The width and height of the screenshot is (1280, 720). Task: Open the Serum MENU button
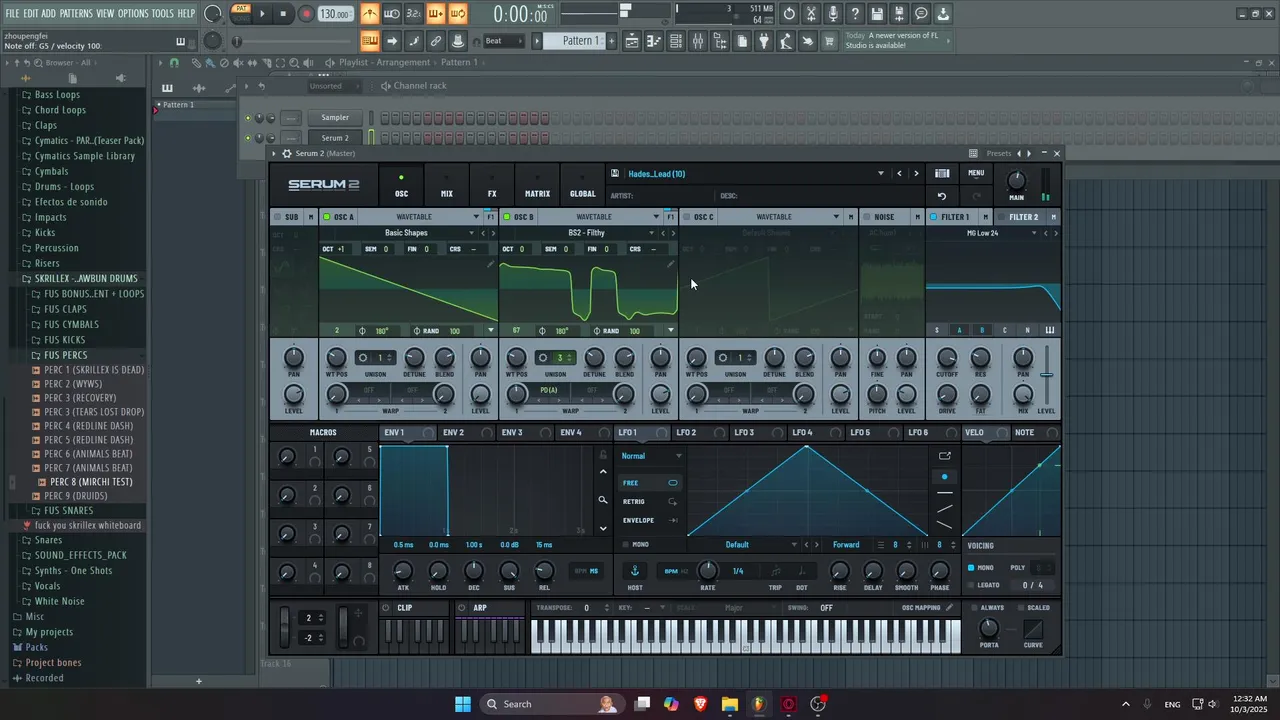pos(976,173)
